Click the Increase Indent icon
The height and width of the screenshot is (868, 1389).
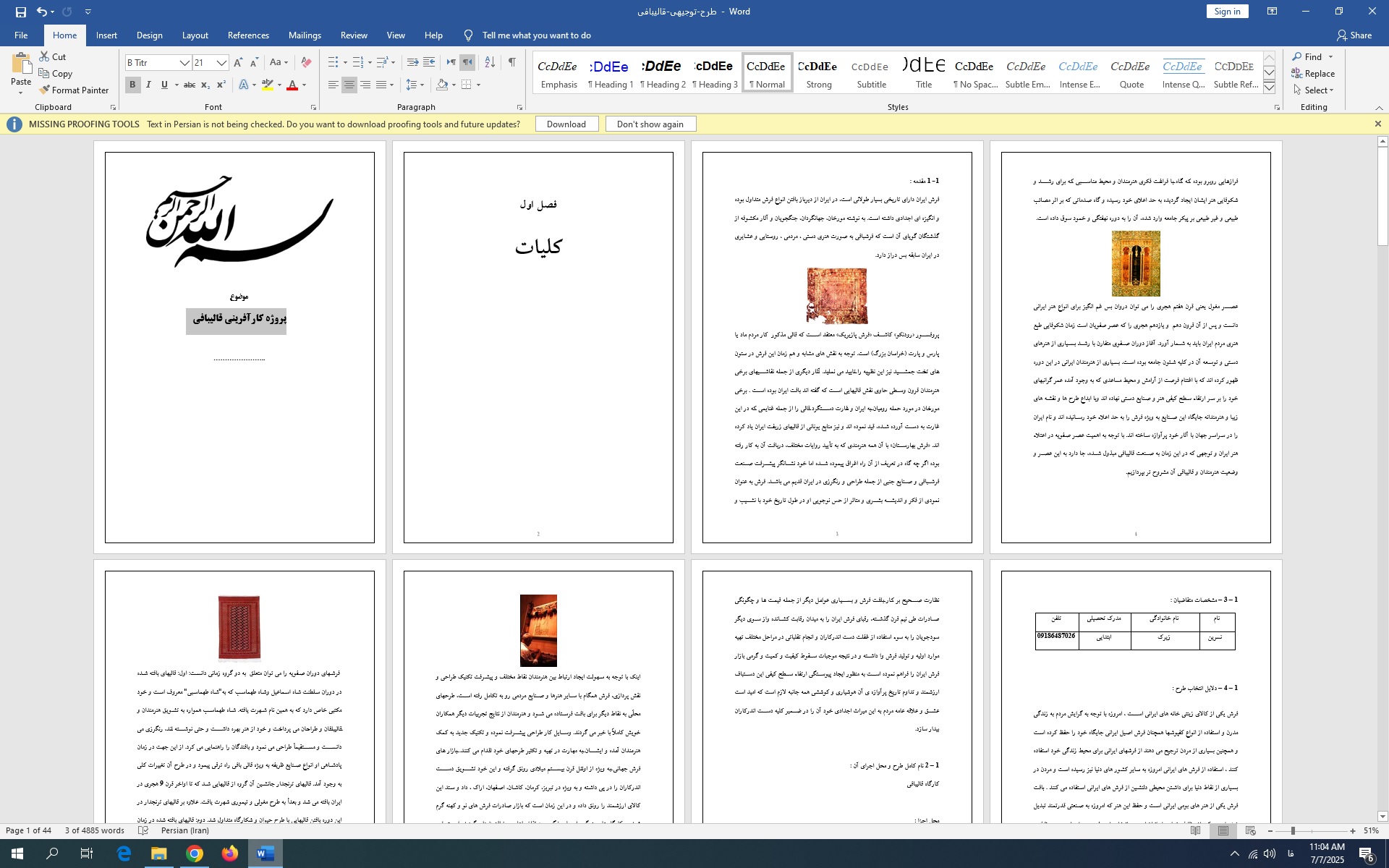coord(429,62)
